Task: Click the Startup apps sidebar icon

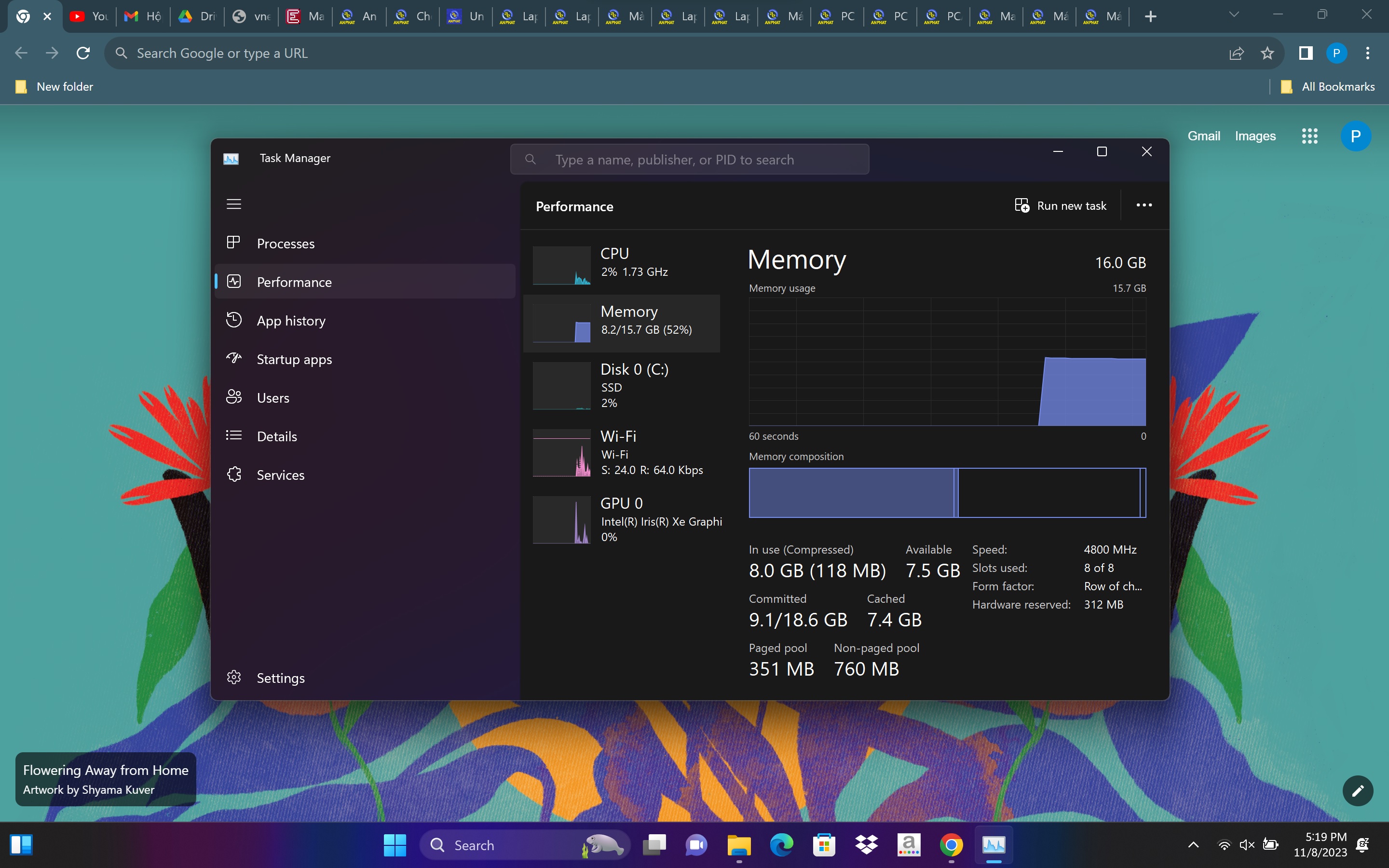Action: coord(233,358)
